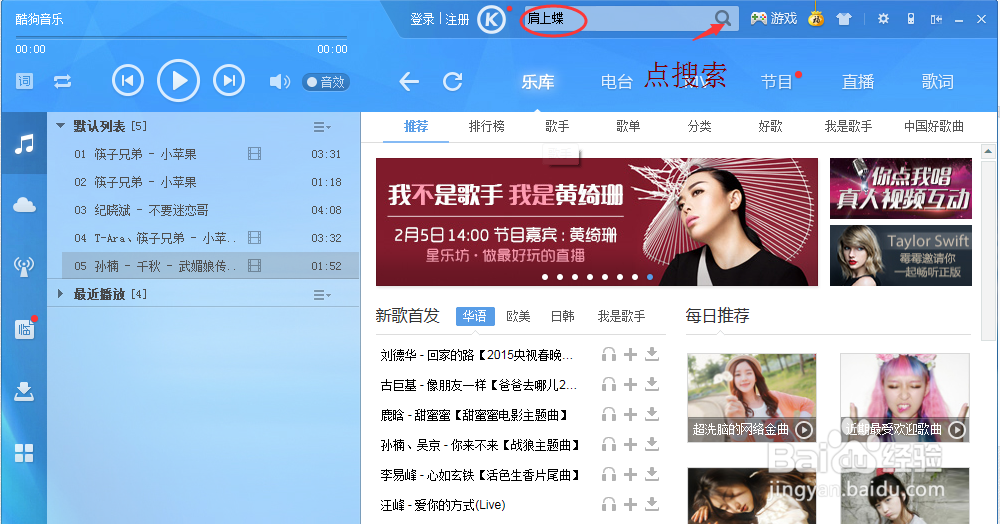
Task: Select the 歌手 sub-tab
Action: pos(557,126)
